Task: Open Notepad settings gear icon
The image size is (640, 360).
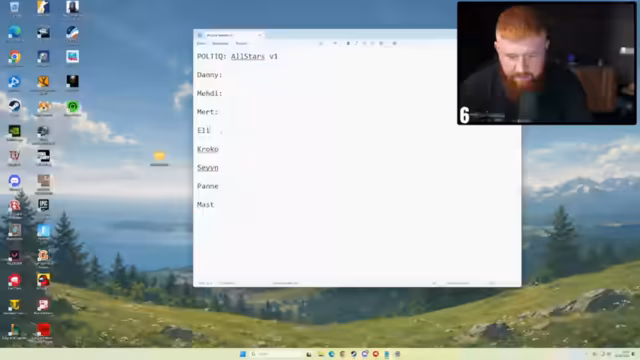Action: tap(394, 43)
